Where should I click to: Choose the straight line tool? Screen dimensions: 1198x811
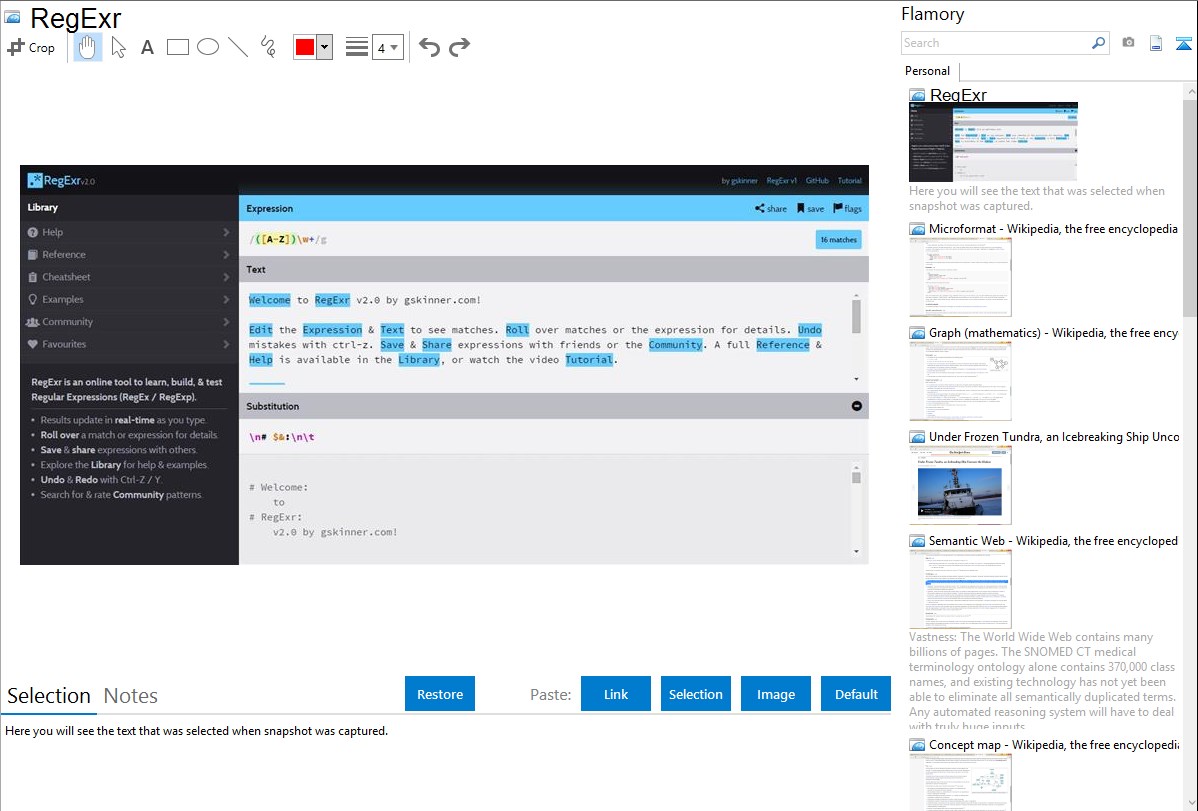click(x=238, y=47)
